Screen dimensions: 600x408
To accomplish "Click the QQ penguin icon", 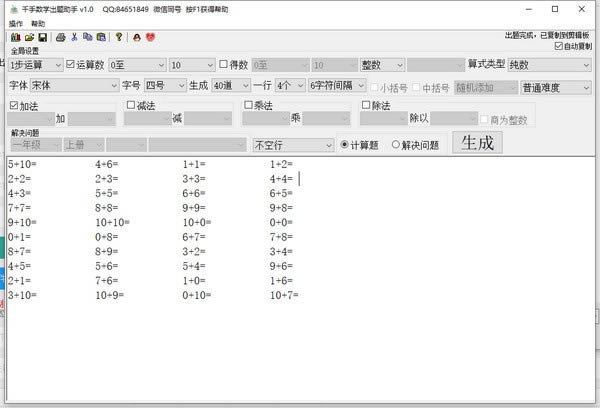I will point(136,37).
